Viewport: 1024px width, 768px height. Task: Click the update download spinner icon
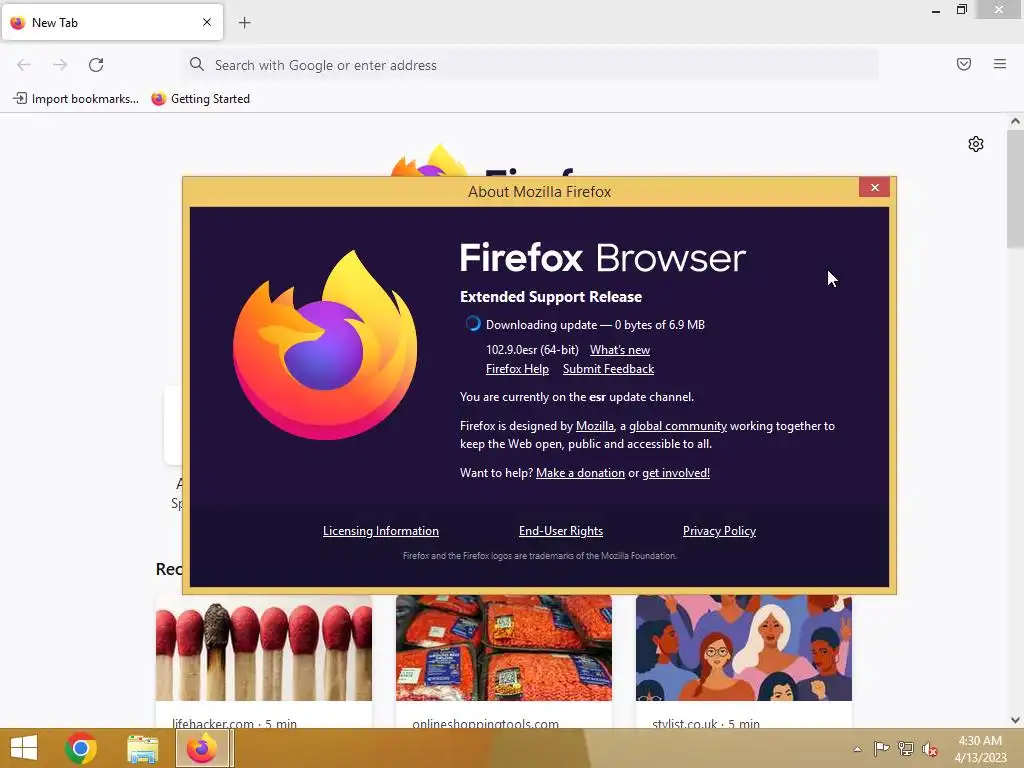[473, 324]
